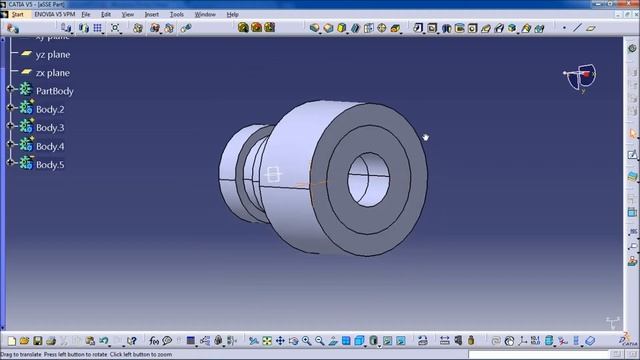Open the Insert menu

(x=151, y=14)
